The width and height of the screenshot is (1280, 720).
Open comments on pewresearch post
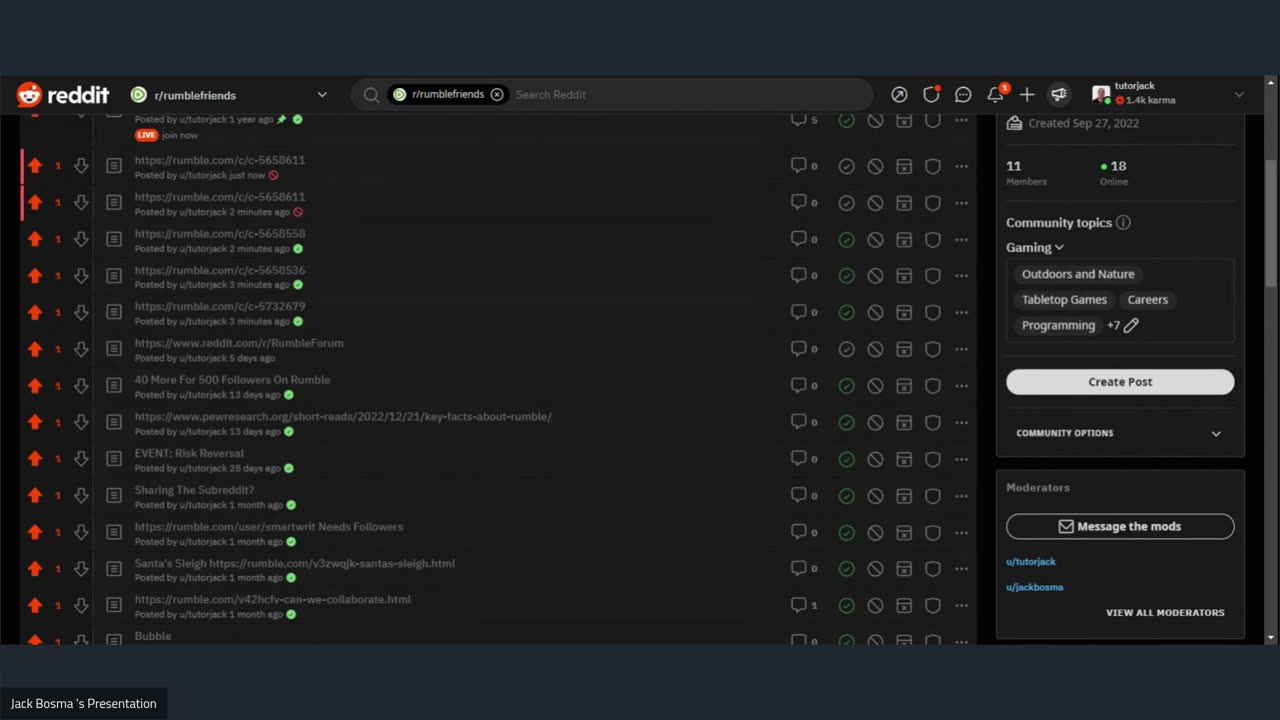(x=804, y=422)
